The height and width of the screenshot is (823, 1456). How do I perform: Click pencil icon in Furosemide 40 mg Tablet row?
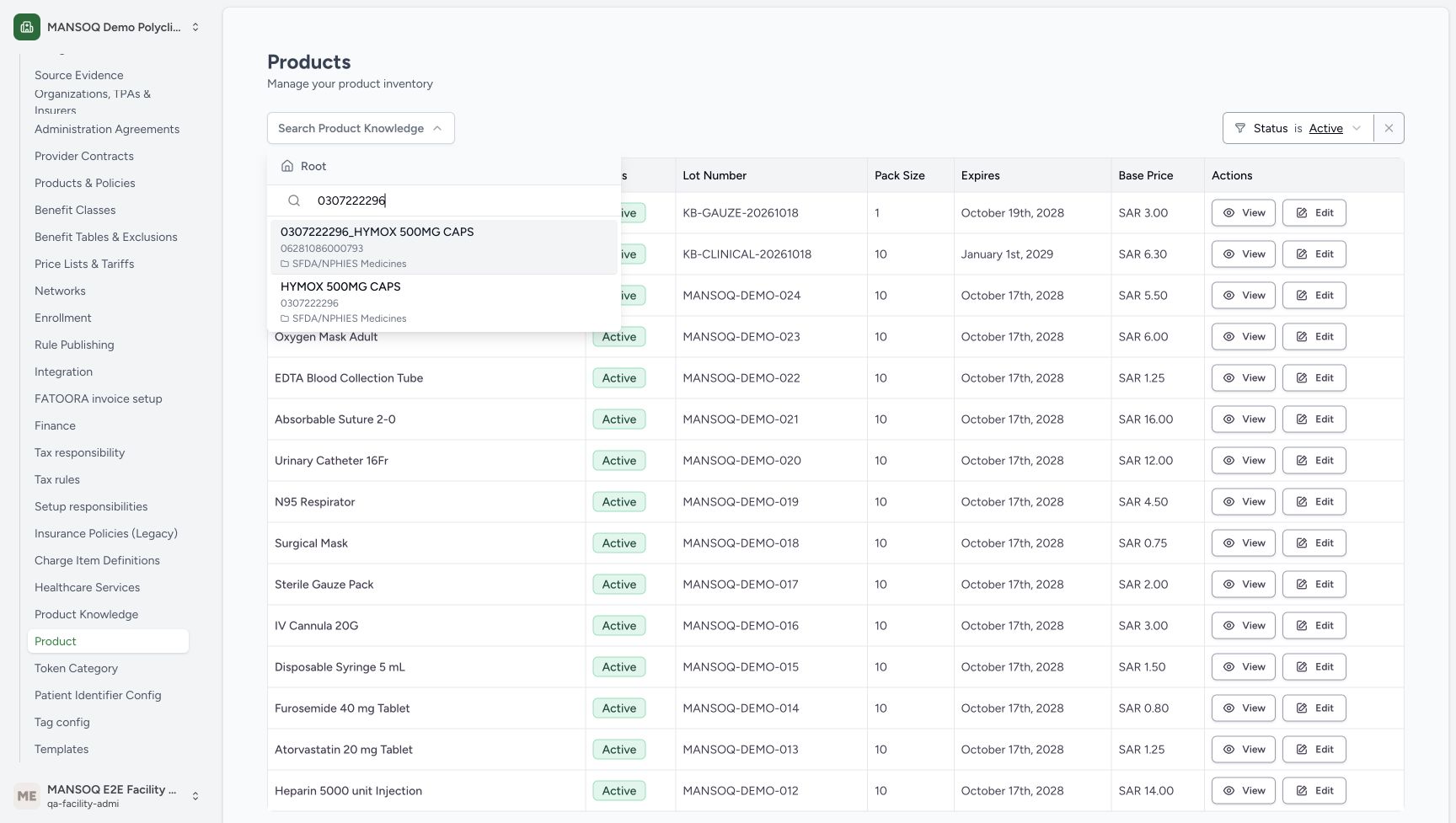pyautogui.click(x=1301, y=708)
